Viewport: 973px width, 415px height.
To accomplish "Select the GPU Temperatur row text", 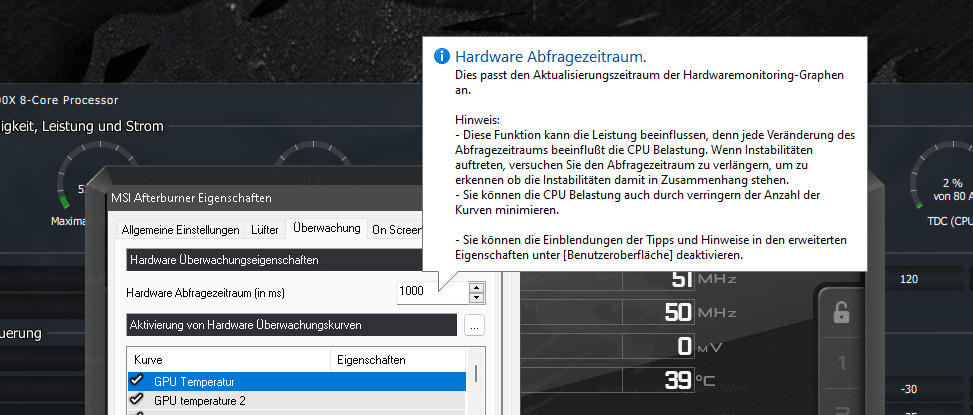I will (x=194, y=382).
